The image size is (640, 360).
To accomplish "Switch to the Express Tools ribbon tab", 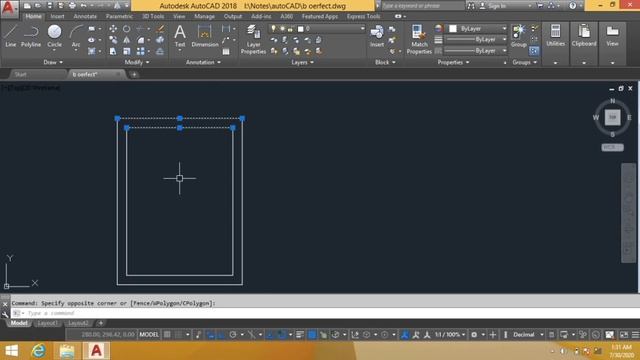I will click(363, 16).
